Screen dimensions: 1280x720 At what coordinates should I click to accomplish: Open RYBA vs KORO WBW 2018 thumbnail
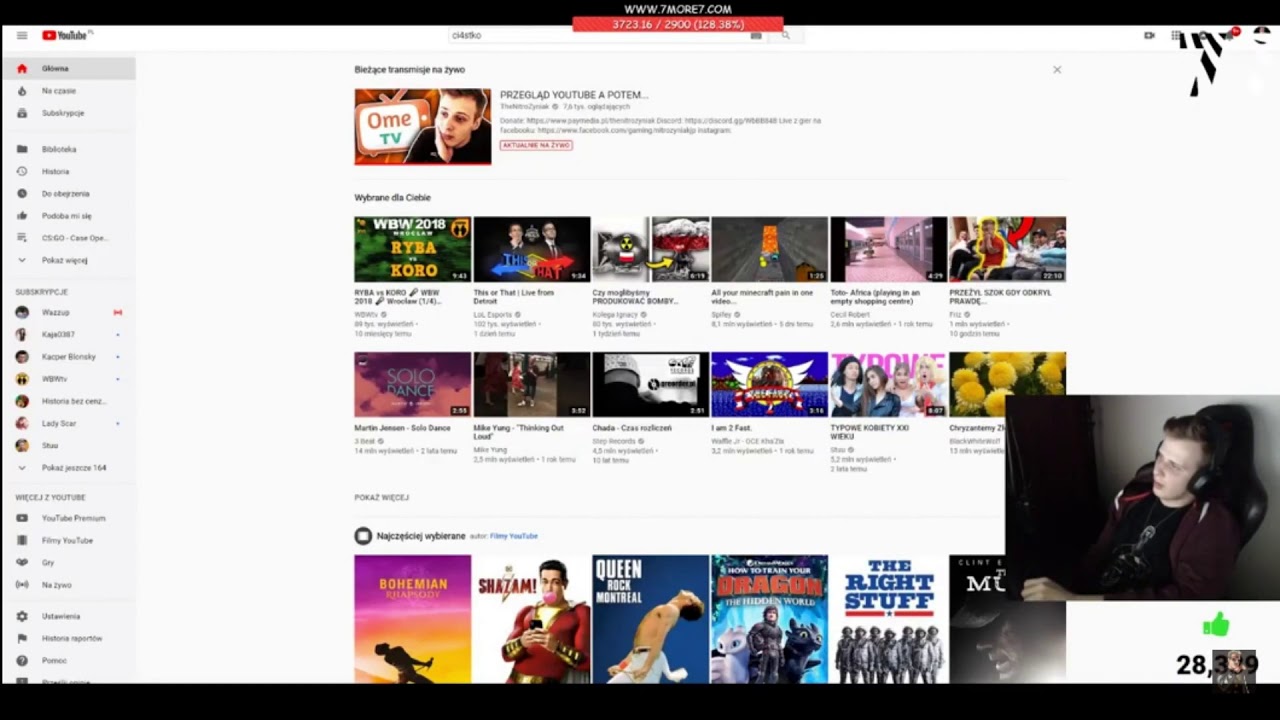tap(412, 249)
